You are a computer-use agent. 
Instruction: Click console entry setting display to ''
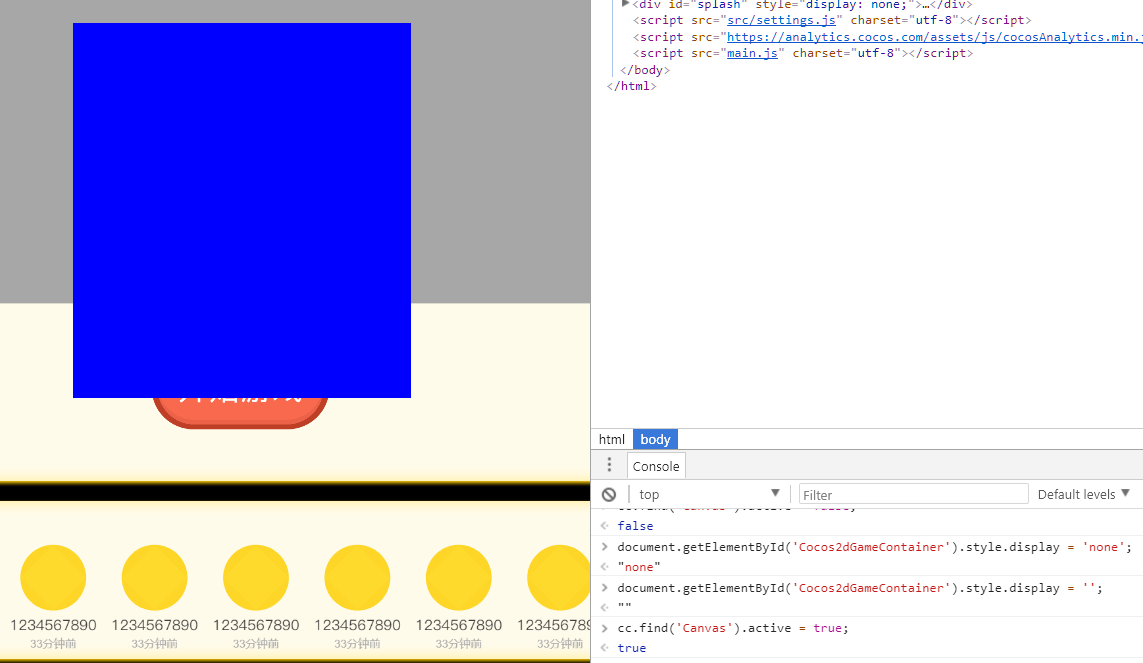859,588
